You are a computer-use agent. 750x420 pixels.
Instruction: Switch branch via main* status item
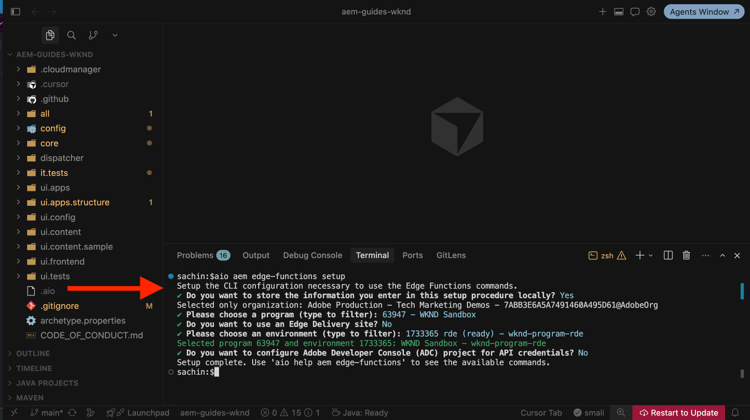(x=46, y=413)
